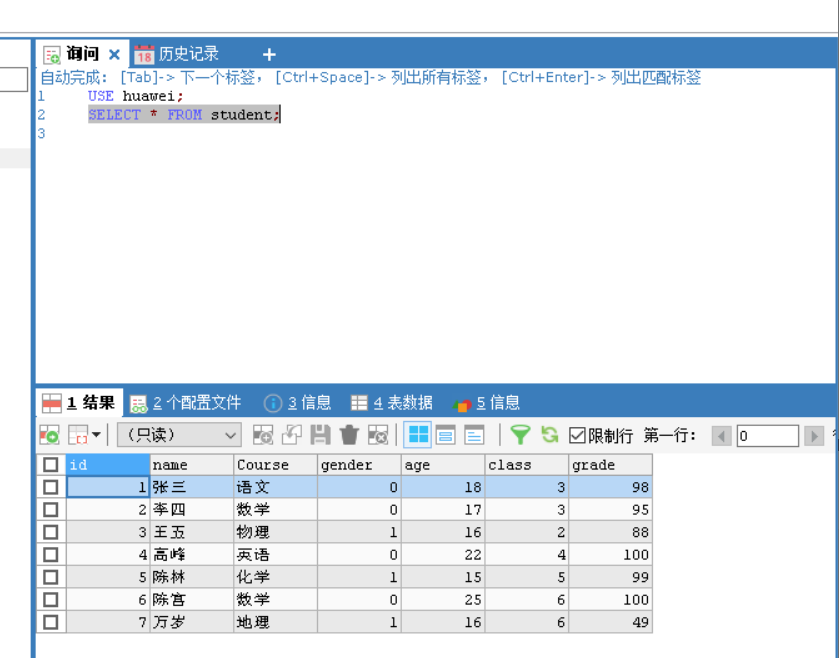Select the text view icon
Image resolution: width=839 pixels, height=658 pixels.
click(x=474, y=435)
